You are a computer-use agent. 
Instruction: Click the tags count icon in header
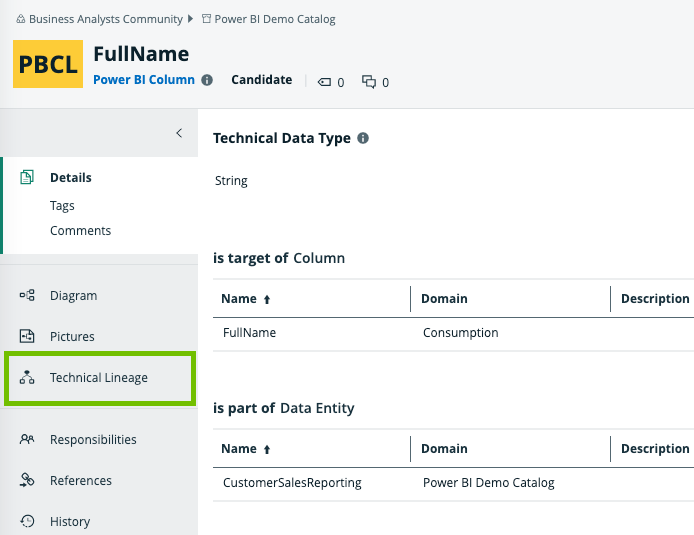click(x=324, y=82)
